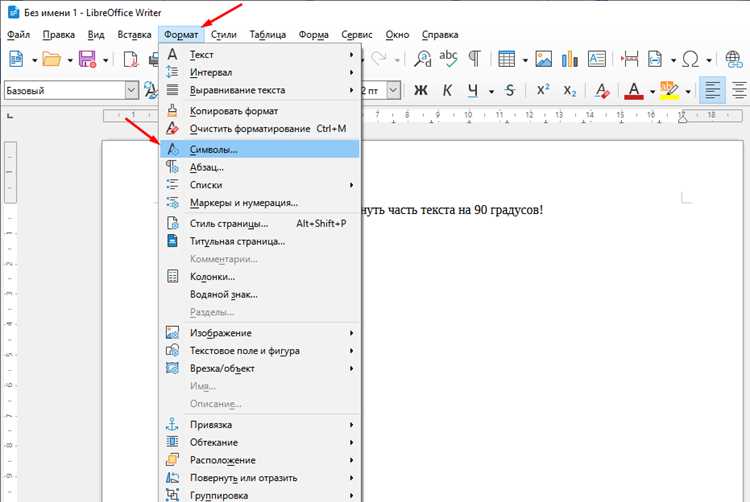The height and width of the screenshot is (502, 750).
Task: Expand Open recent dropdown arrow
Action: 70,60
